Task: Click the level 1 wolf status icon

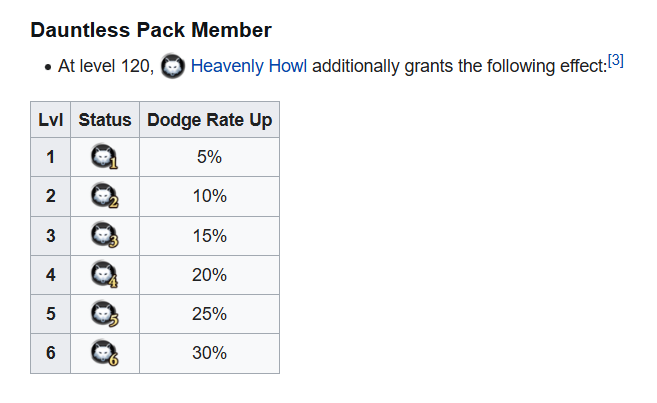Action: pos(105,157)
